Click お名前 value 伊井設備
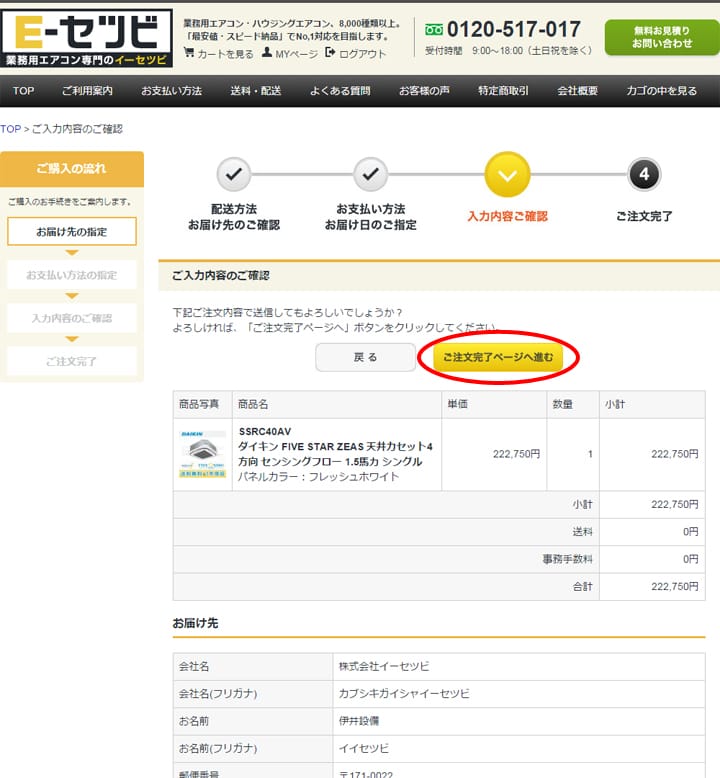 coord(358,720)
